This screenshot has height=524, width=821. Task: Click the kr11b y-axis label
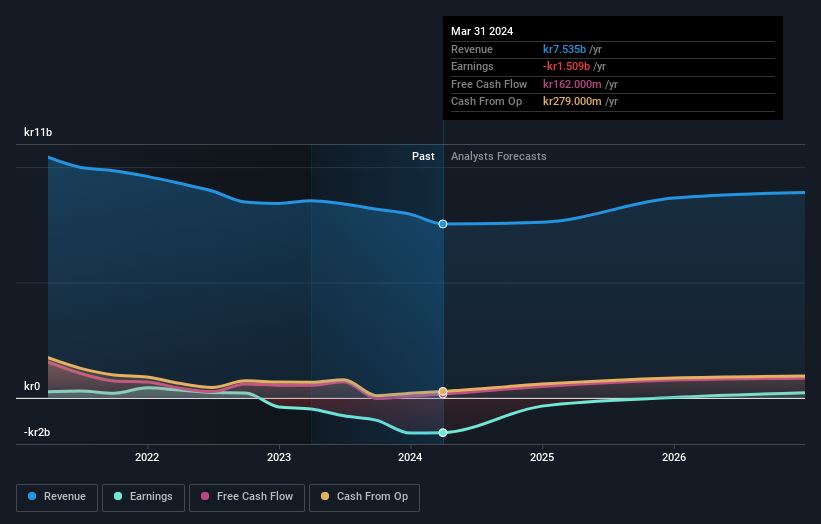38,132
